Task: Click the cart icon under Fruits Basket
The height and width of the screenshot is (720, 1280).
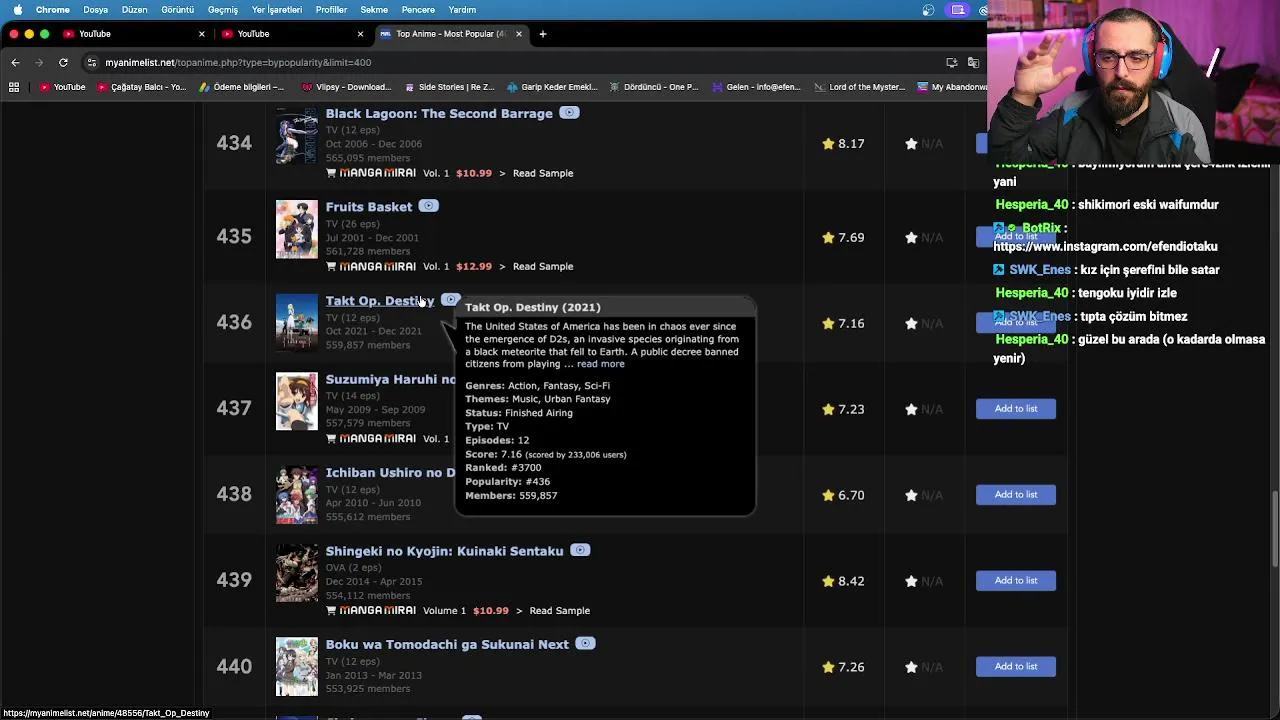Action: [x=331, y=267]
